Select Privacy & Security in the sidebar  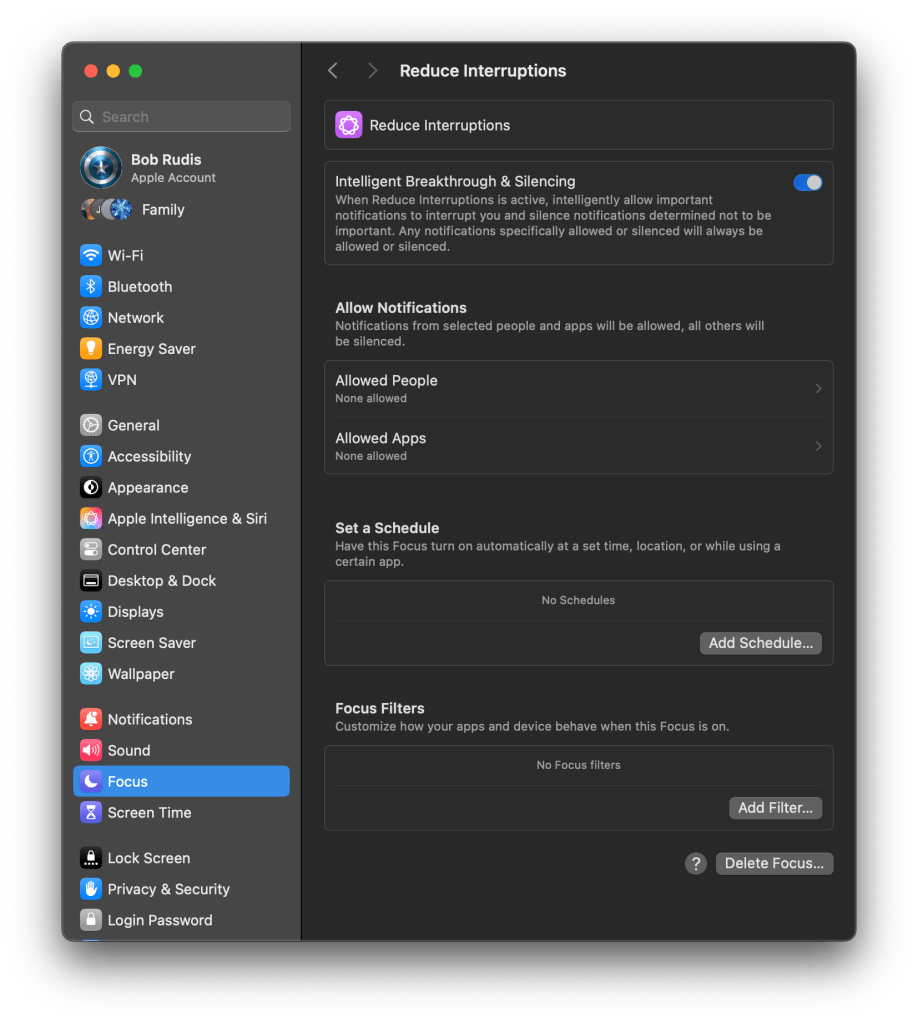(168, 889)
